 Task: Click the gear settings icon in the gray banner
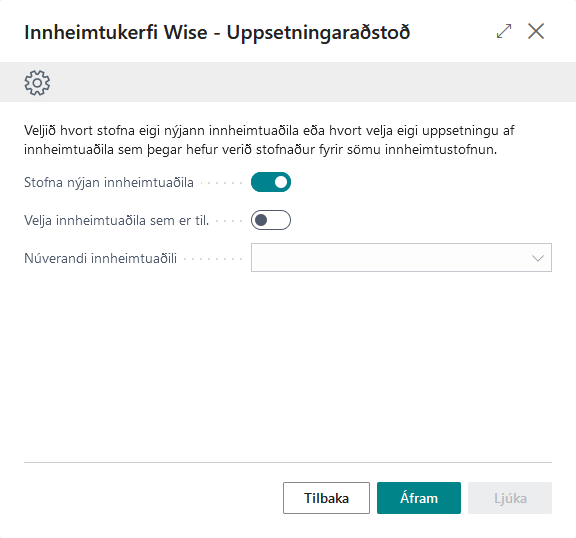pyautogui.click(x=37, y=83)
